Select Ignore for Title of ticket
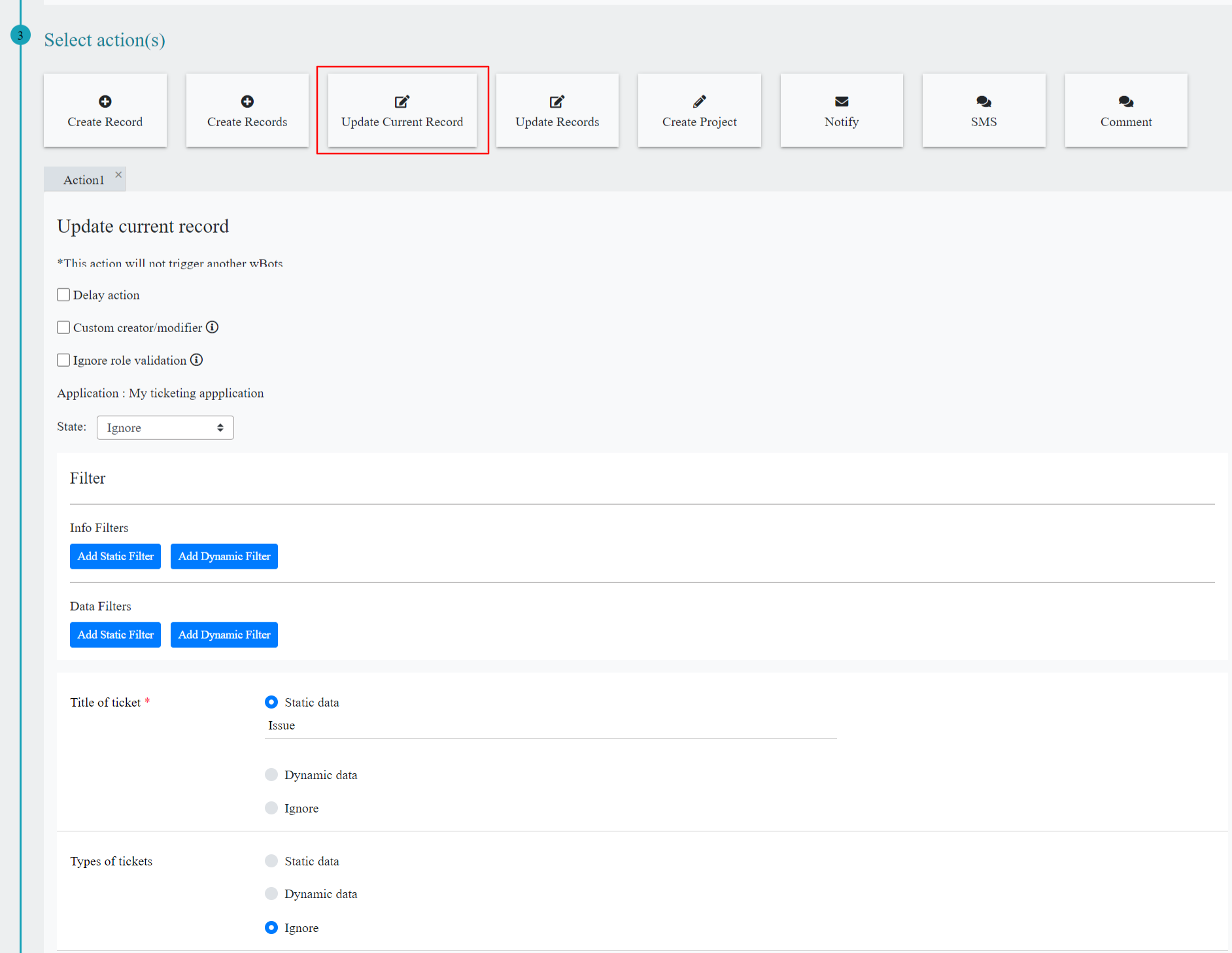1232x953 pixels. tap(271, 808)
